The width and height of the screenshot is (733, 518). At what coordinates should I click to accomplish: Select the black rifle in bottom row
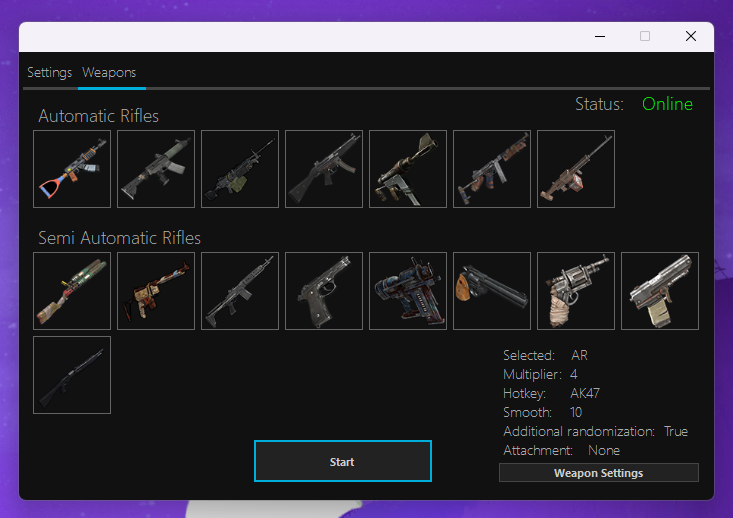[x=71, y=375]
